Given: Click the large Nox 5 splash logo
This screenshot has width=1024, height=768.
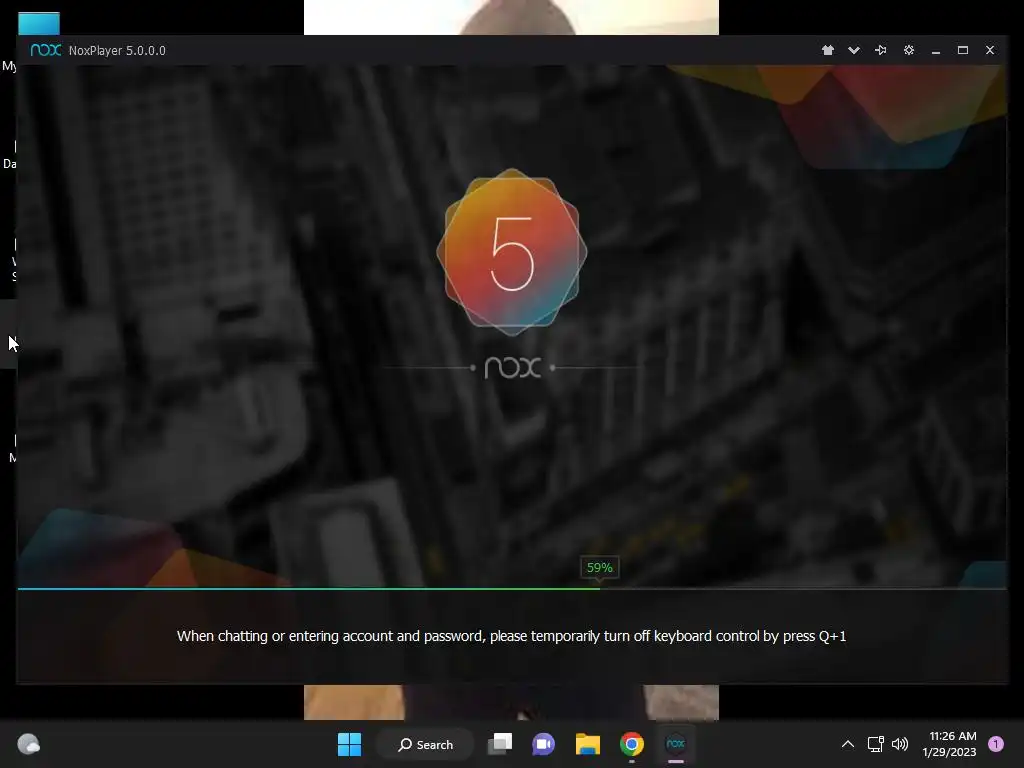Looking at the screenshot, I should pos(512,253).
